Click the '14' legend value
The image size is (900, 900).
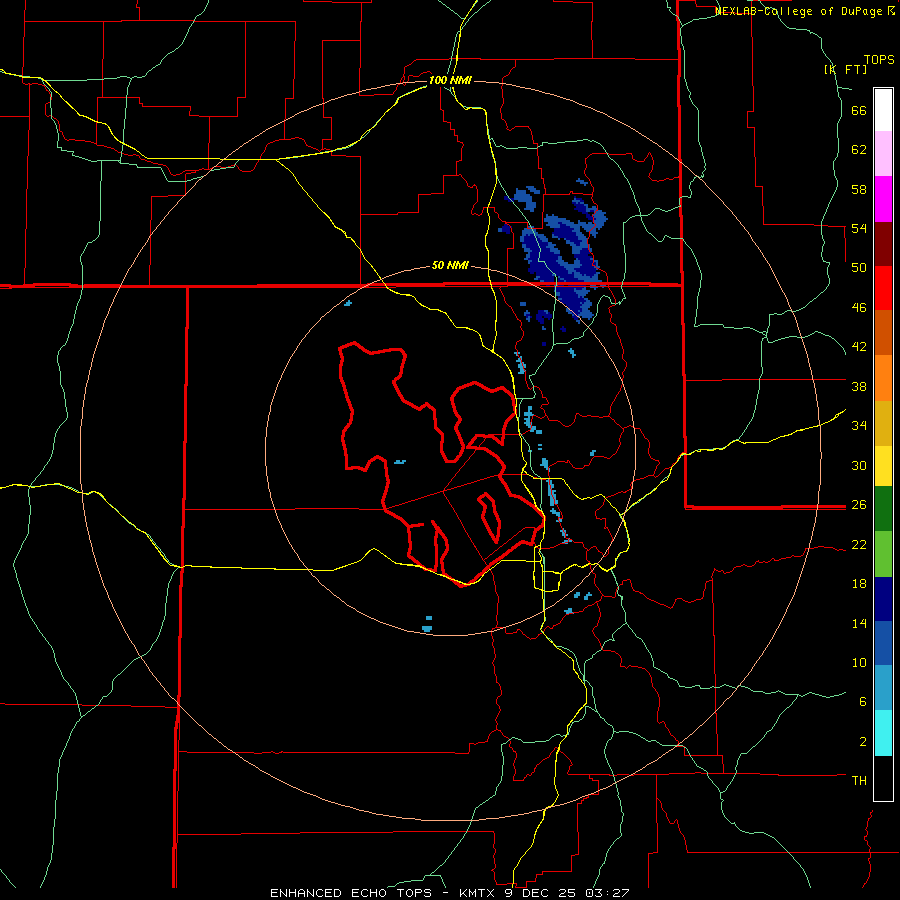[859, 623]
